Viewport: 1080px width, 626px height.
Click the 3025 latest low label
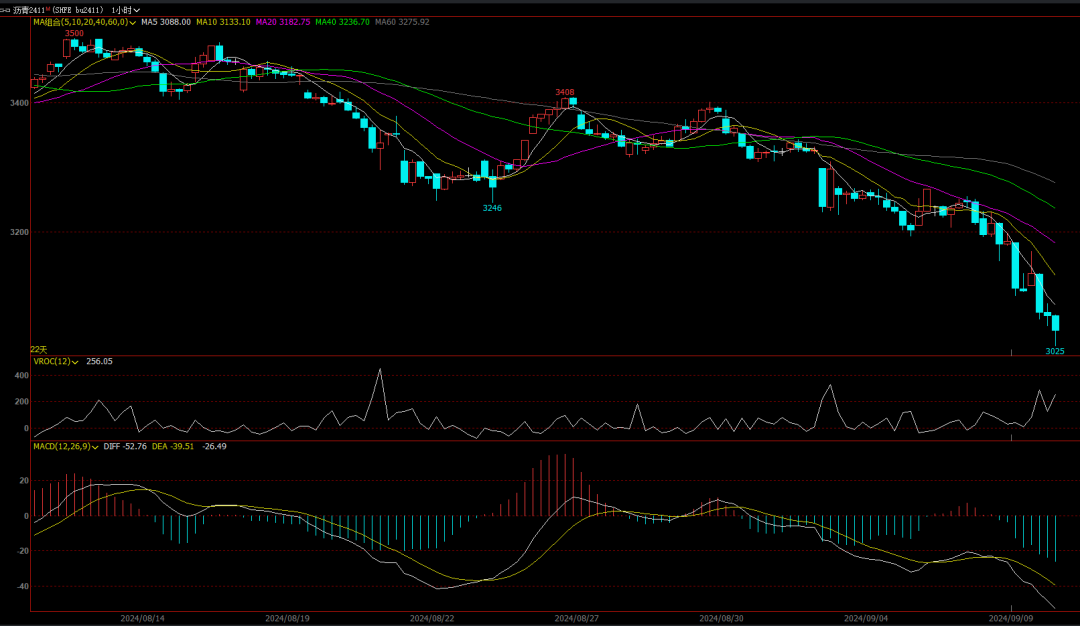point(1055,351)
